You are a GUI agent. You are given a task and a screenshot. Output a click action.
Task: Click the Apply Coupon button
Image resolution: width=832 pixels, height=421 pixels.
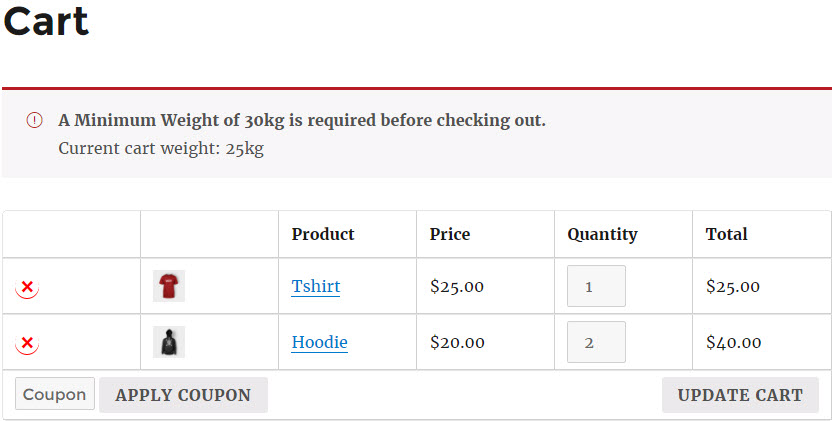tap(183, 395)
